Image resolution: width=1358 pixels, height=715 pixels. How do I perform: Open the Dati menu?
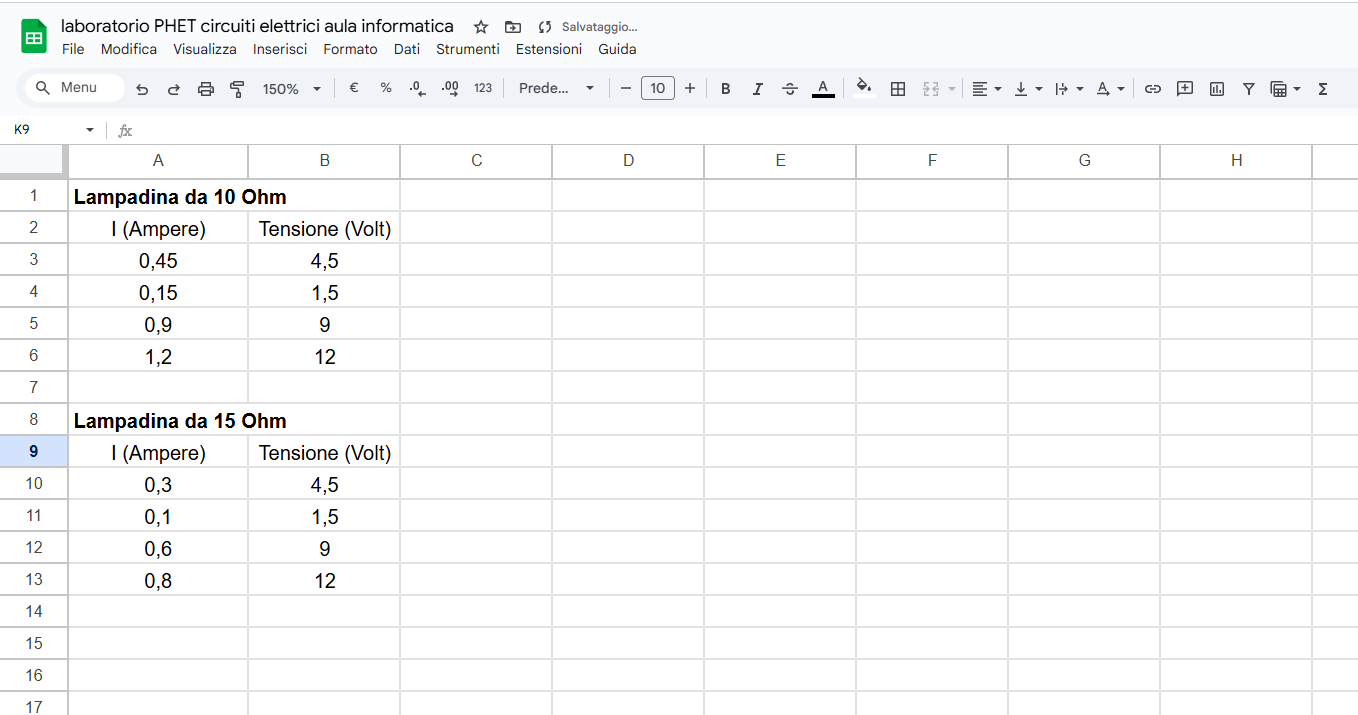pyautogui.click(x=407, y=49)
